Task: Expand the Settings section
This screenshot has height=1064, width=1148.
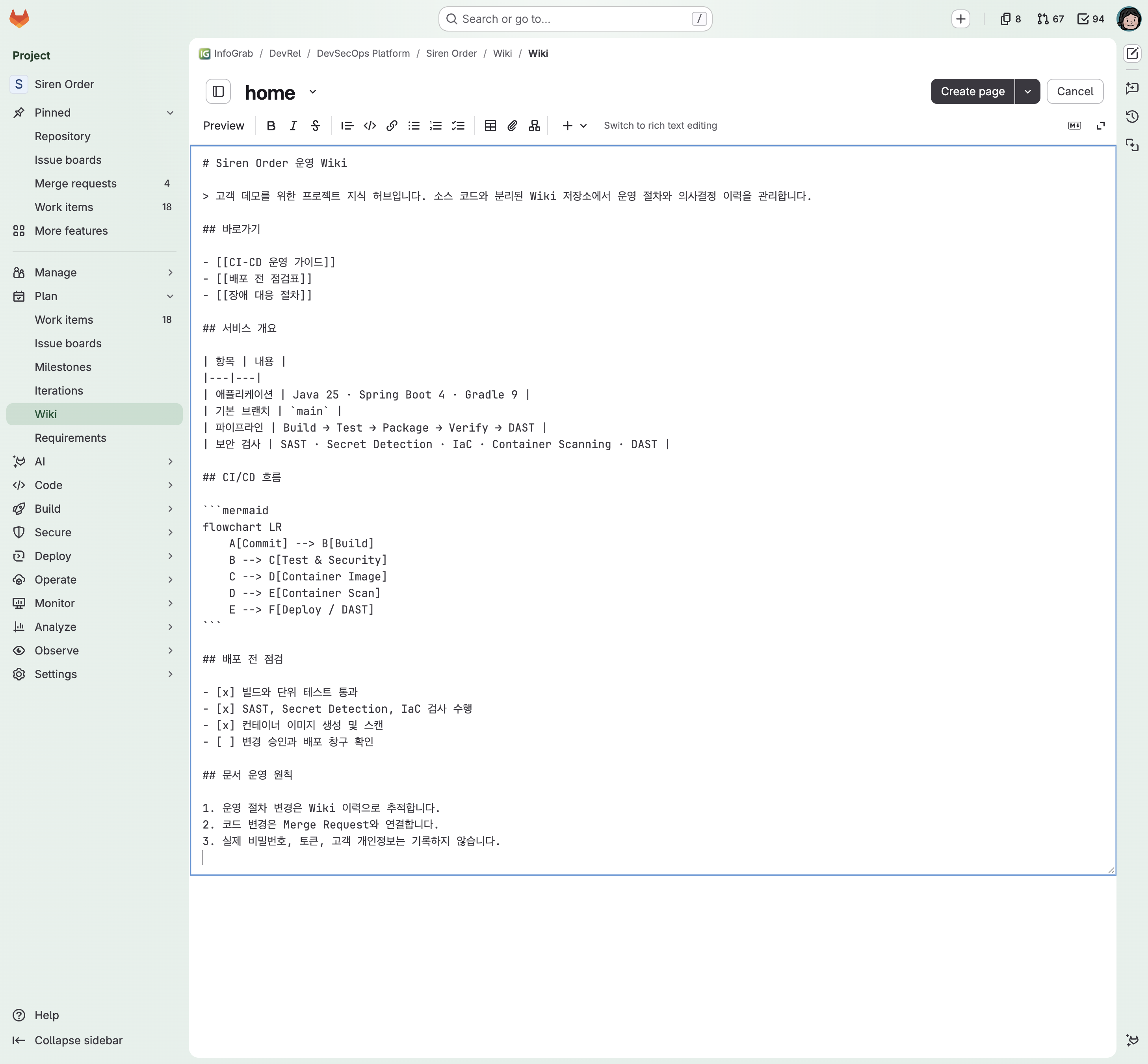Action: tap(95, 674)
